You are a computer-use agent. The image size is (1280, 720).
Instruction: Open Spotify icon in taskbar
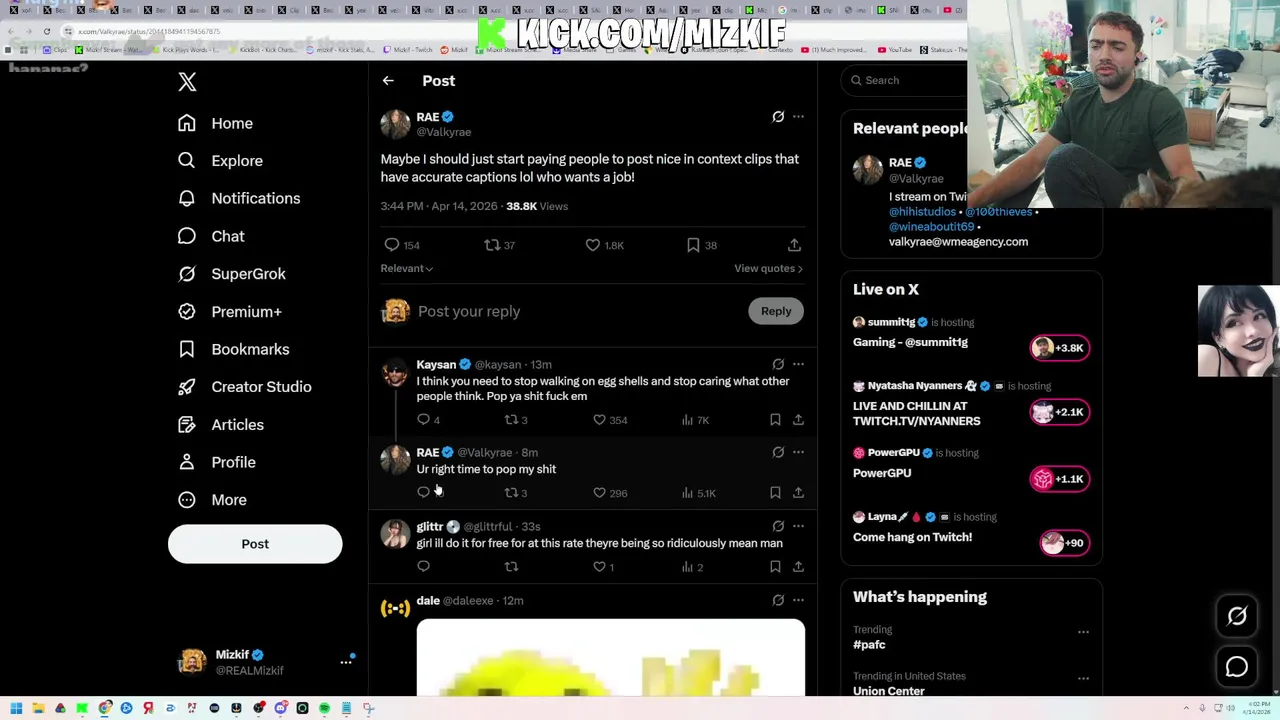(x=324, y=708)
